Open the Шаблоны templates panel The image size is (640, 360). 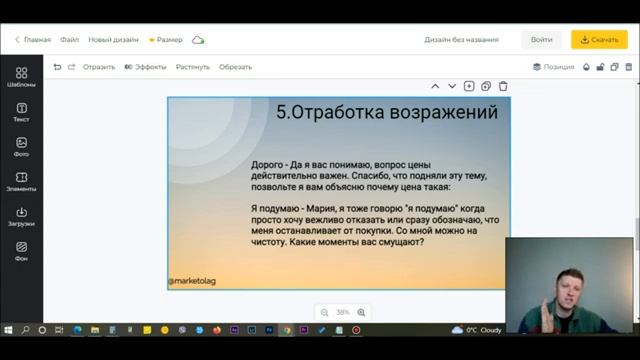21,77
